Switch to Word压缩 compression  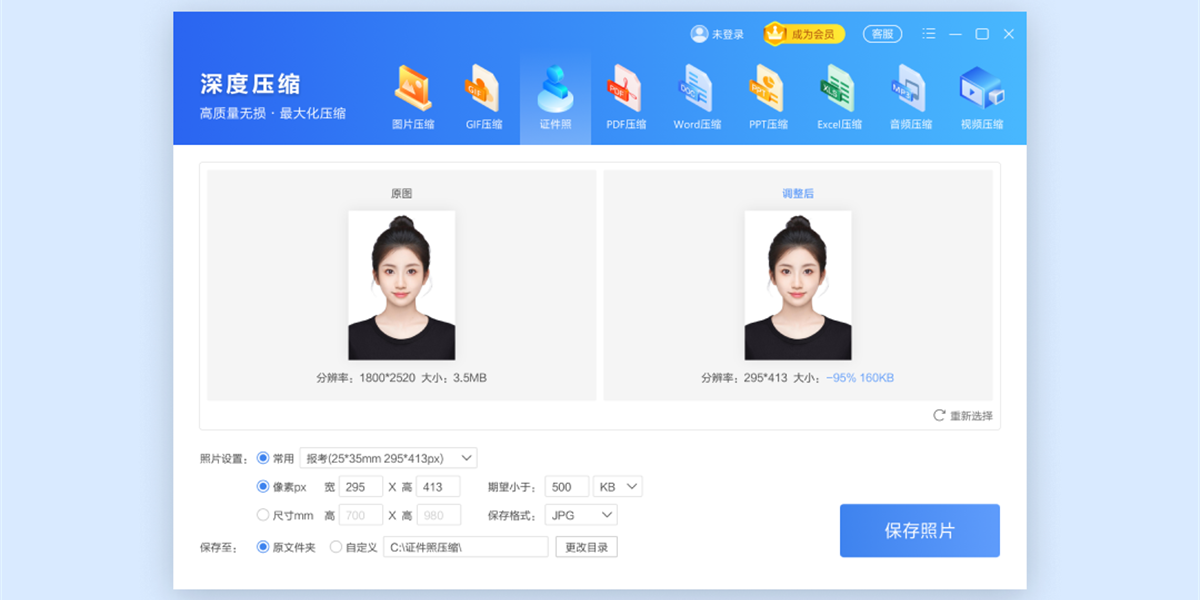[x=697, y=98]
